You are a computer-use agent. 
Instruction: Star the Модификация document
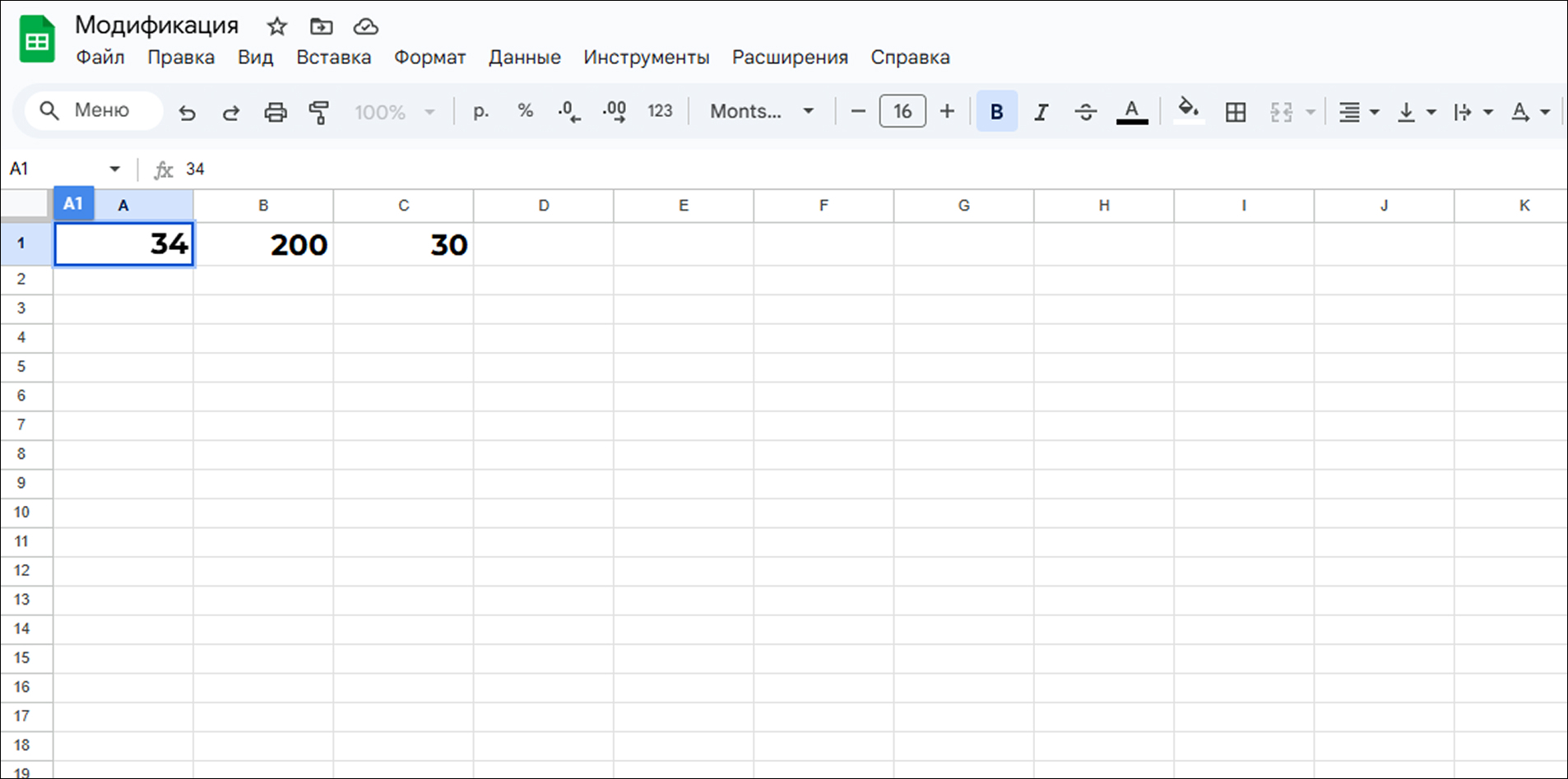tap(277, 26)
